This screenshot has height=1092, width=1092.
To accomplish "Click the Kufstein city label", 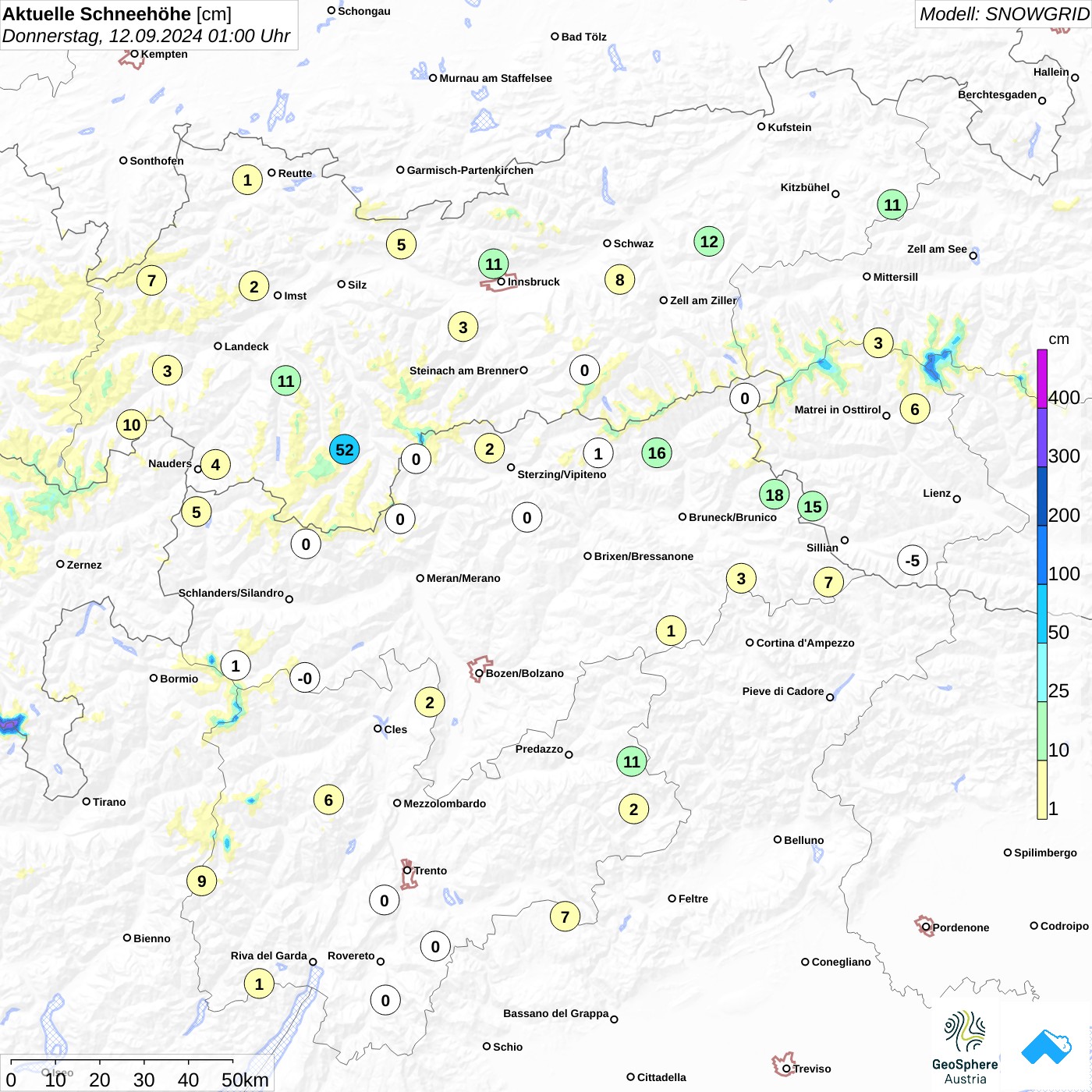I will click(x=789, y=127).
